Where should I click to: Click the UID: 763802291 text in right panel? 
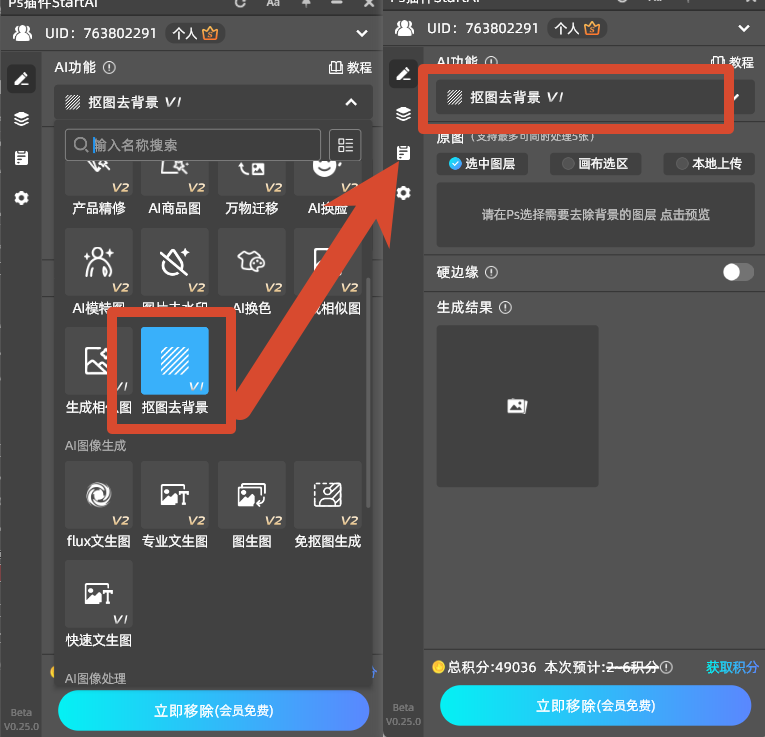(x=483, y=28)
